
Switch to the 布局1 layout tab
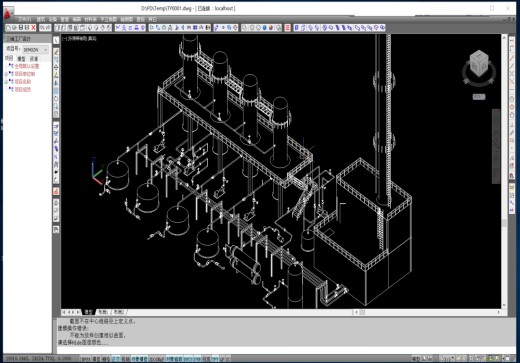(102, 312)
